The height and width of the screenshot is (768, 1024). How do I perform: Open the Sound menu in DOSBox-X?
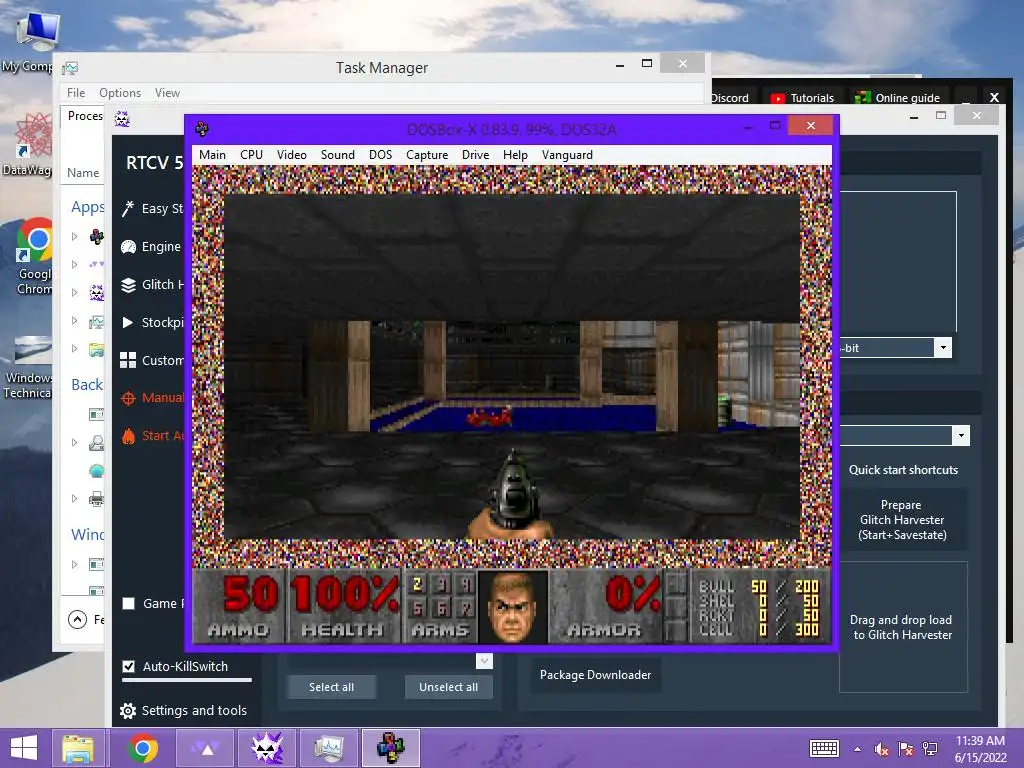(x=338, y=155)
